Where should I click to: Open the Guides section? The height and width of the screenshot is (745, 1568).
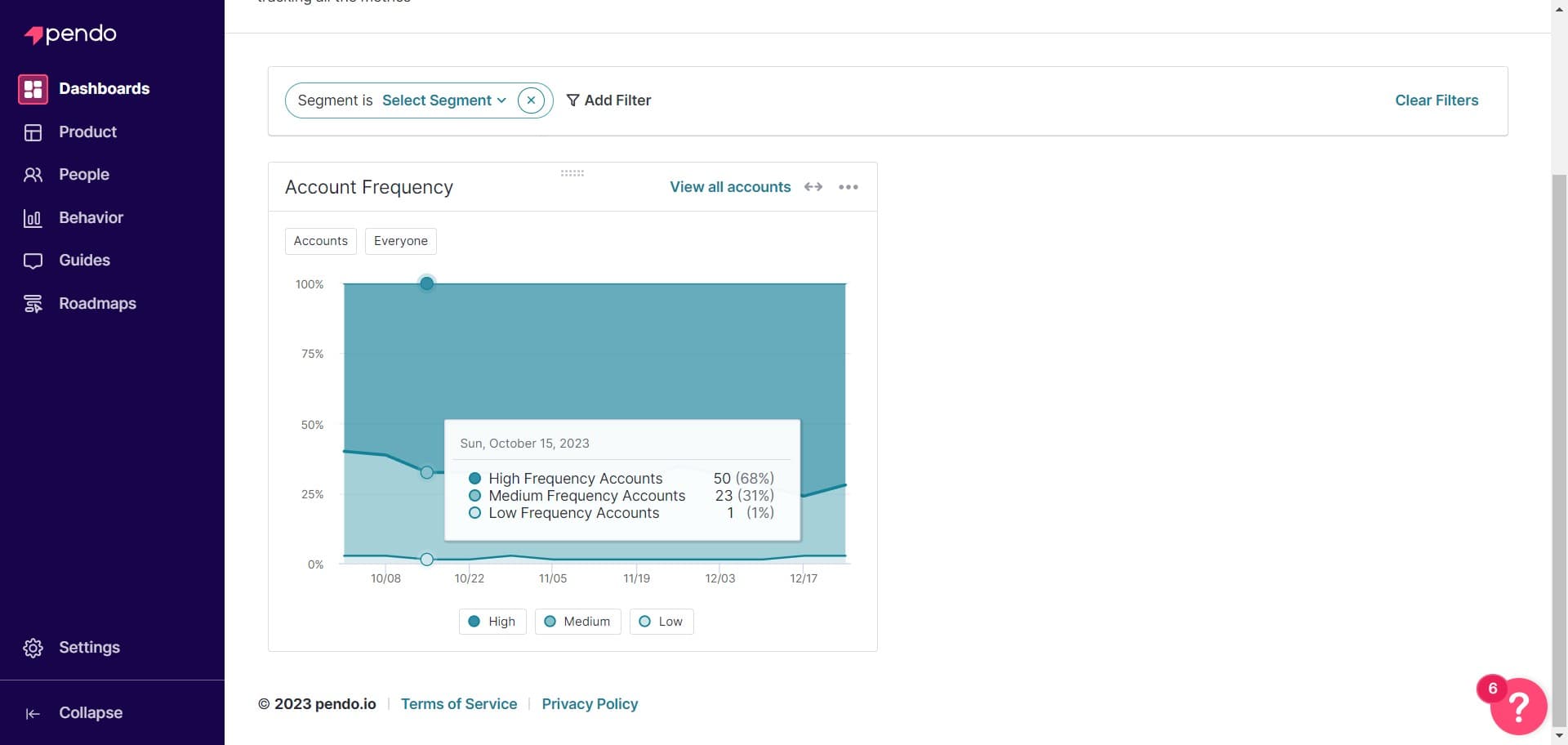(84, 260)
